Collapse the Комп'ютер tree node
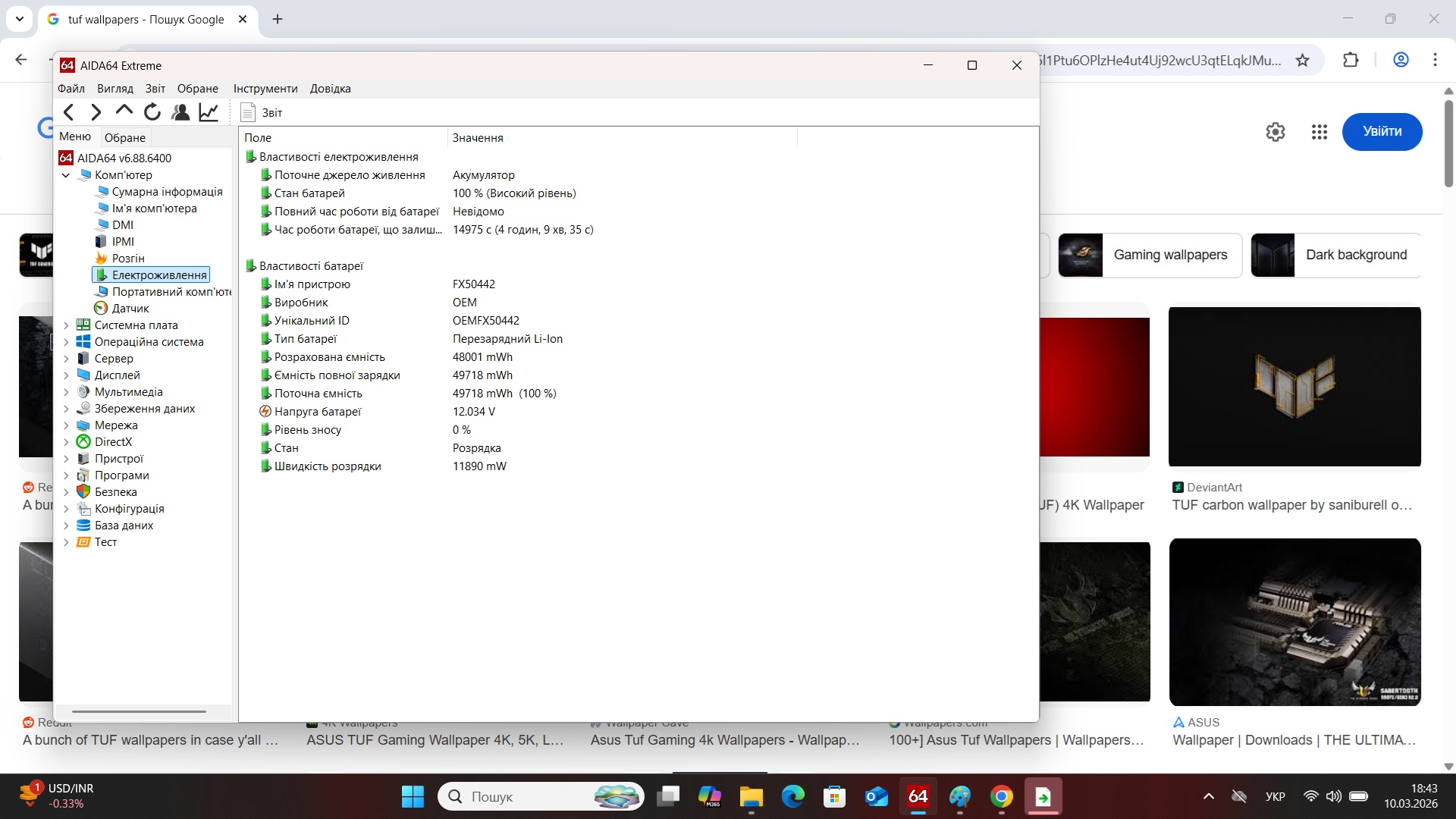The height and width of the screenshot is (819, 1456). [65, 174]
